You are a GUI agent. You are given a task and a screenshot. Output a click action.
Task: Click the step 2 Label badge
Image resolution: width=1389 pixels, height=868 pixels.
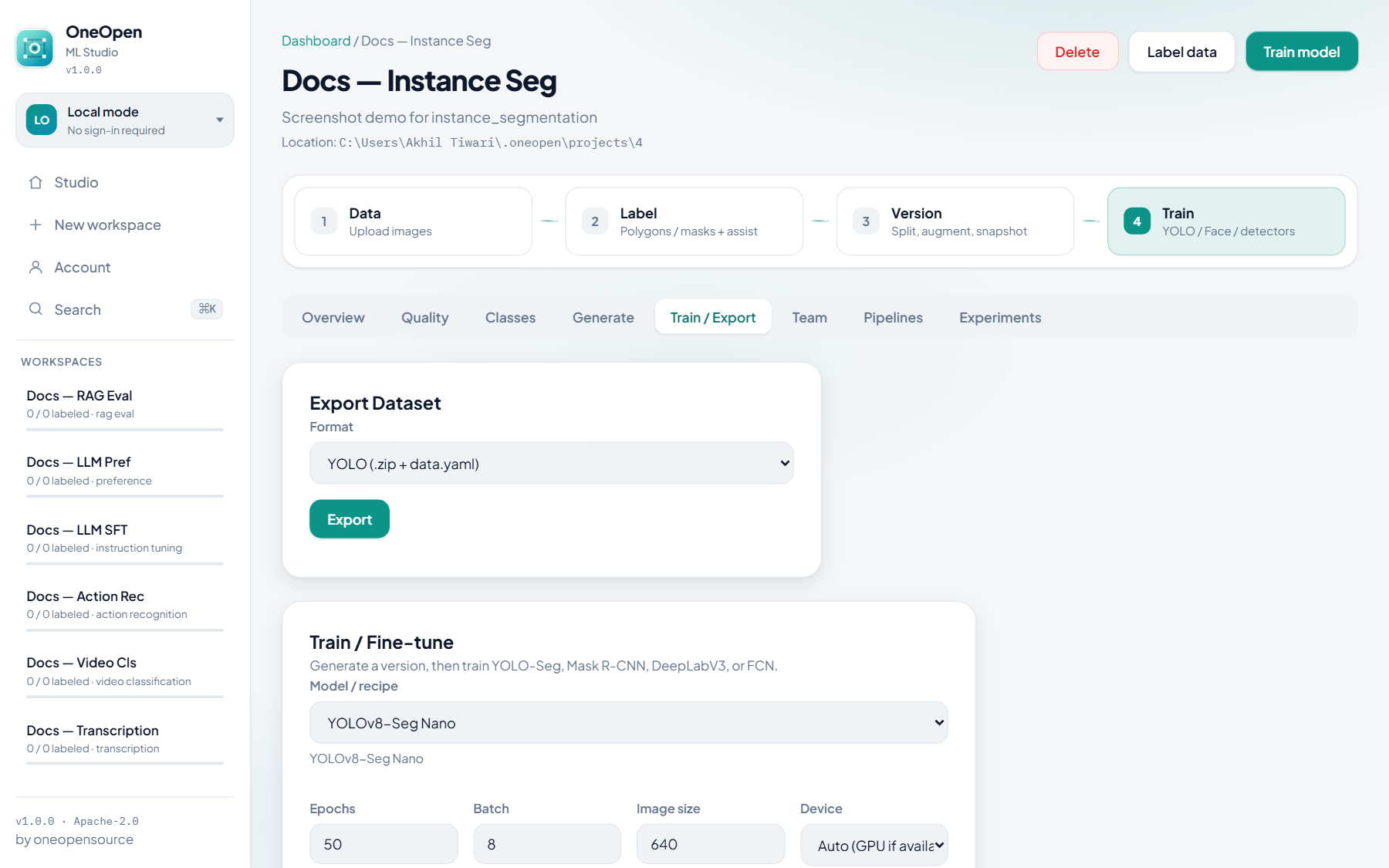point(595,221)
